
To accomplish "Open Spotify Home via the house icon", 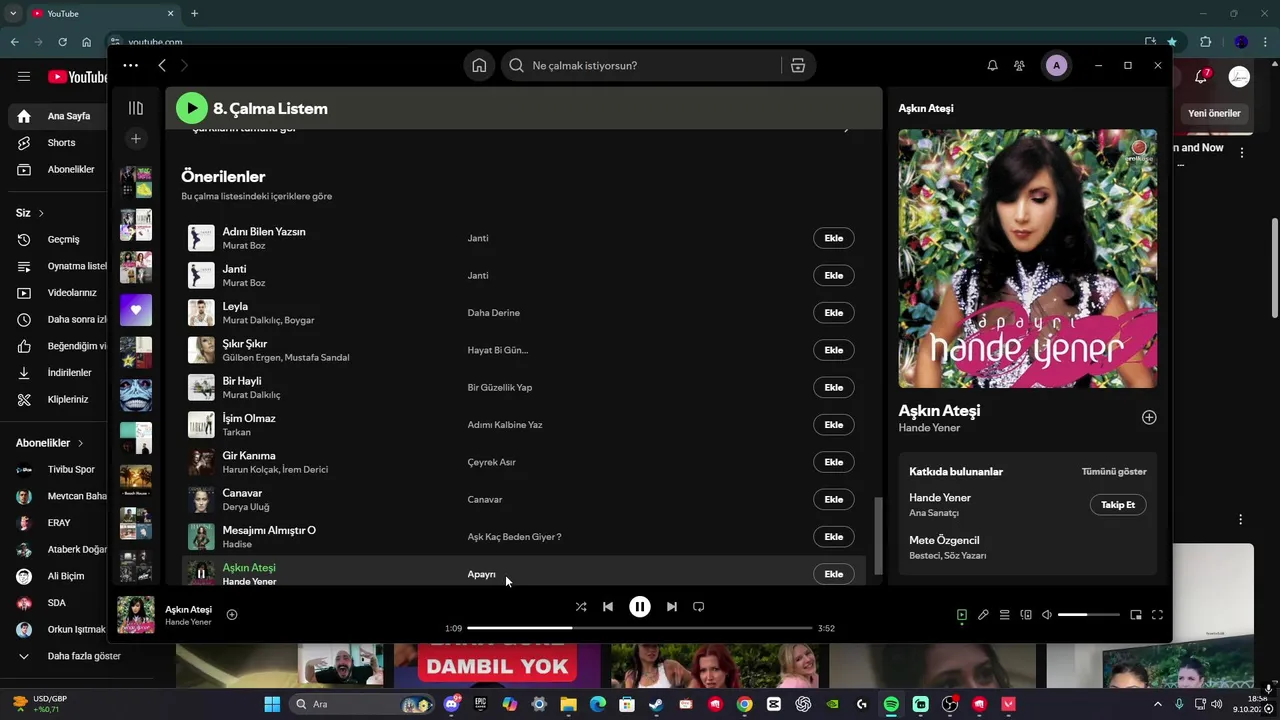I will (x=479, y=65).
